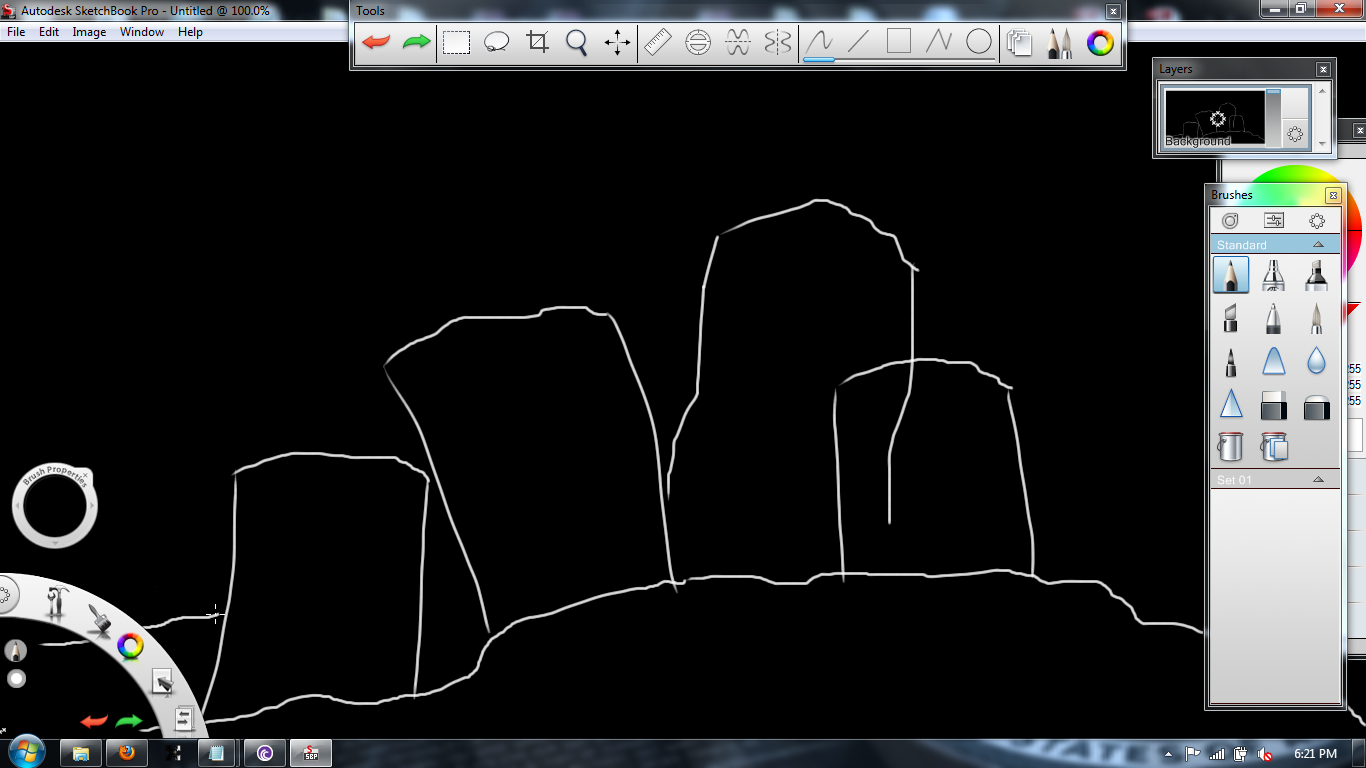Toggle the Symmetry tool
The height and width of the screenshot is (768, 1366).
pyautogui.click(x=778, y=43)
